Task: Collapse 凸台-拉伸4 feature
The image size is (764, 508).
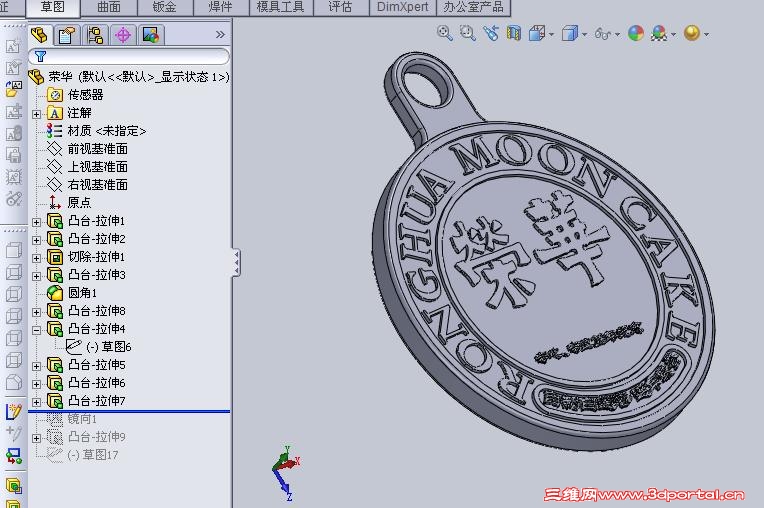Action: [37, 331]
